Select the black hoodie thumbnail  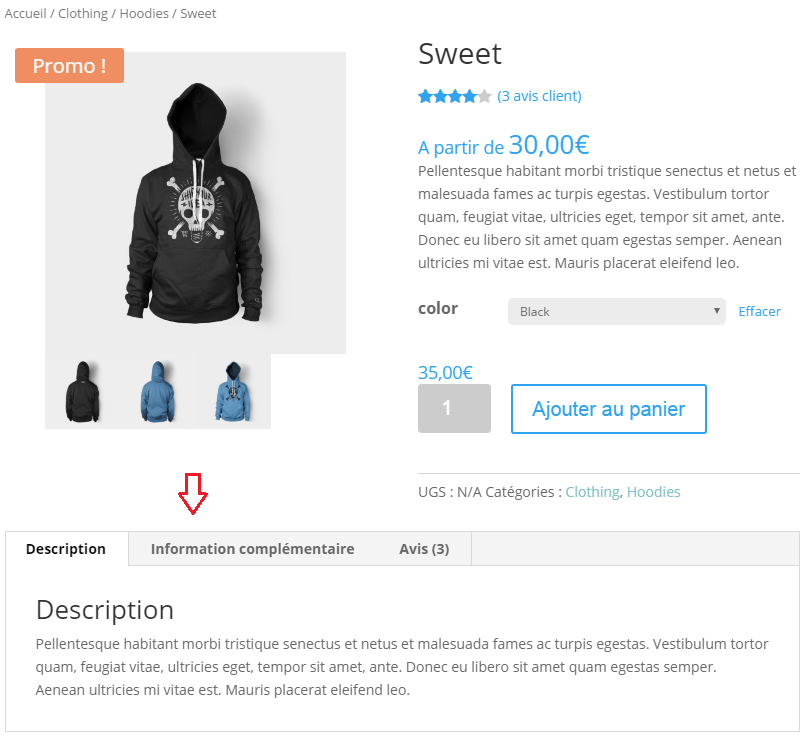click(81, 394)
